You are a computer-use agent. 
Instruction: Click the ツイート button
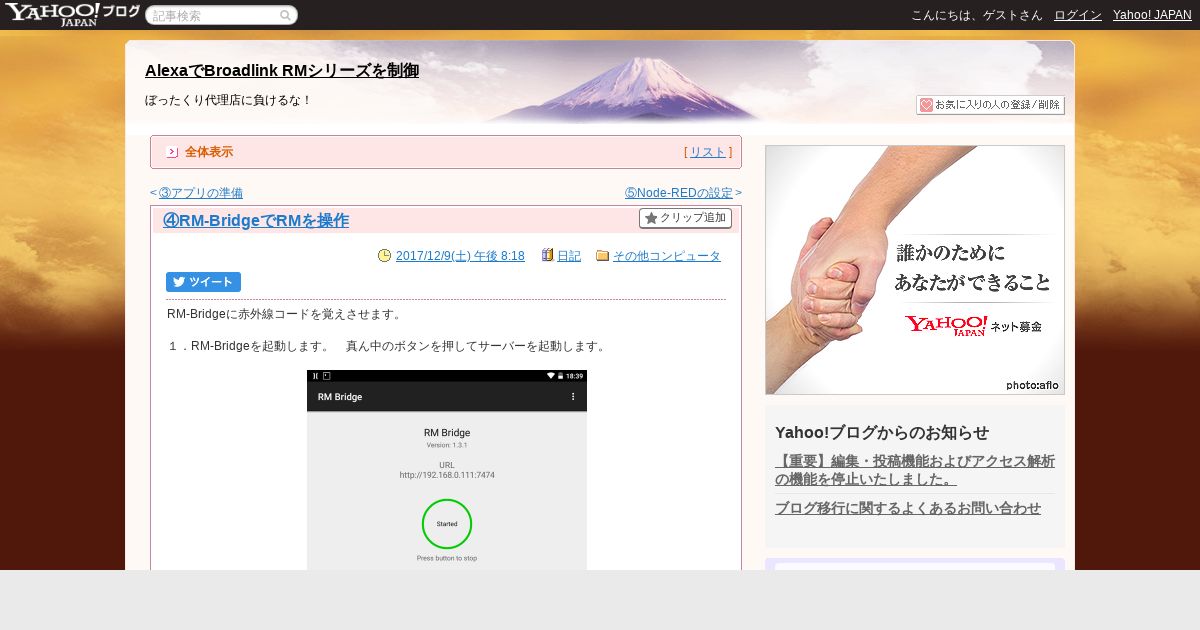coord(203,282)
